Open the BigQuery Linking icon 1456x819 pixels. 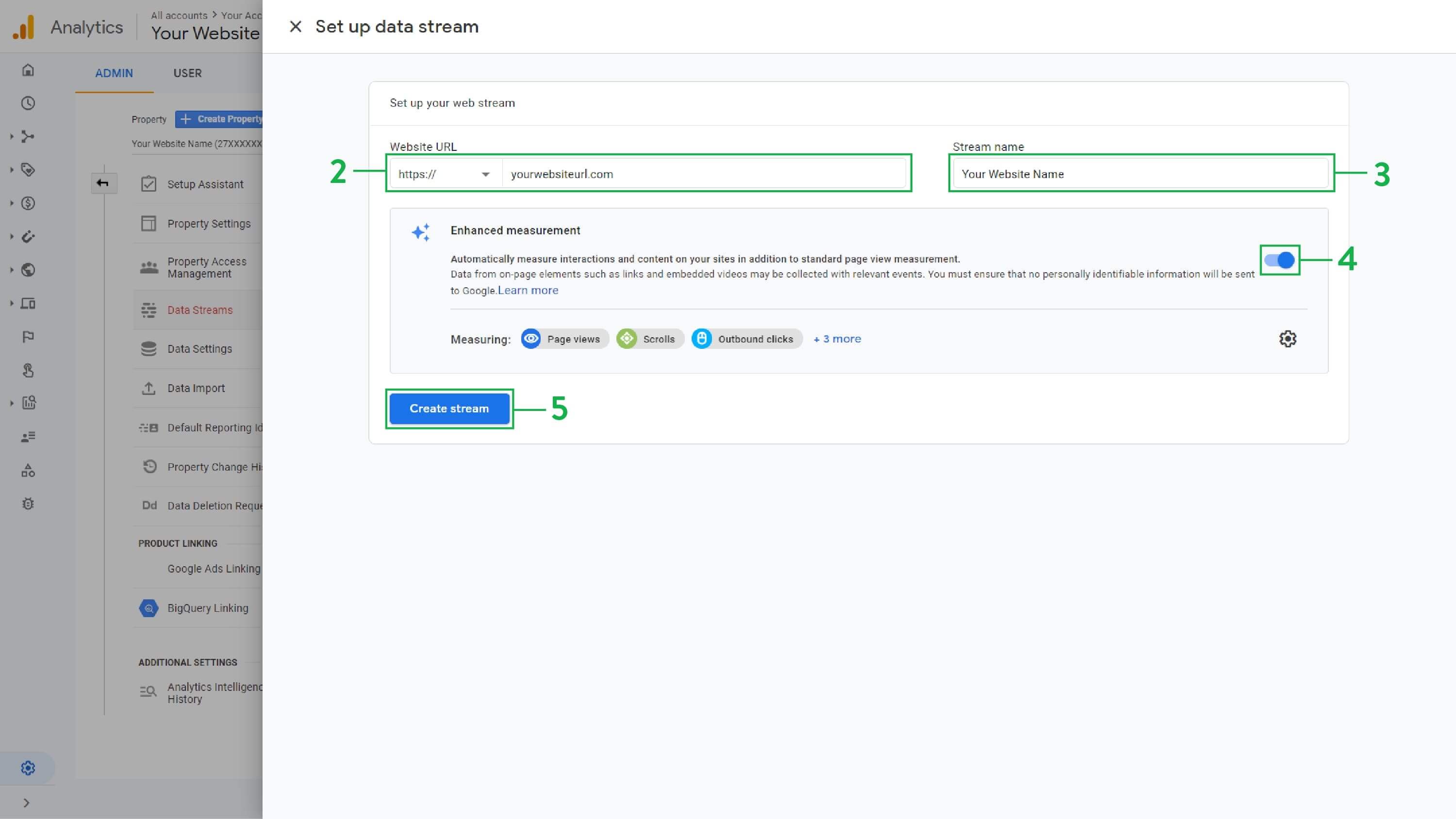tap(148, 608)
